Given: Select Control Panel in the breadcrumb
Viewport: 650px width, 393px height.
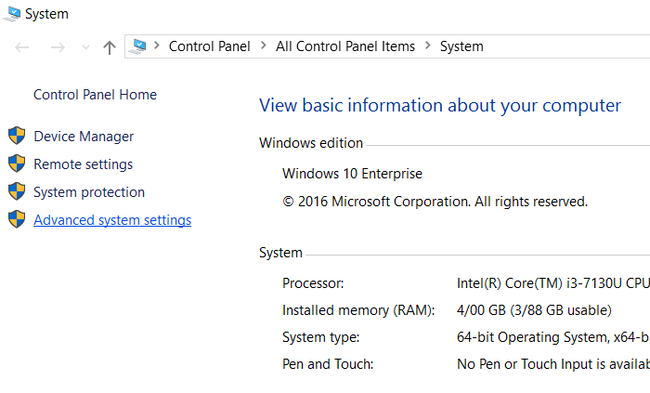Looking at the screenshot, I should (x=209, y=46).
